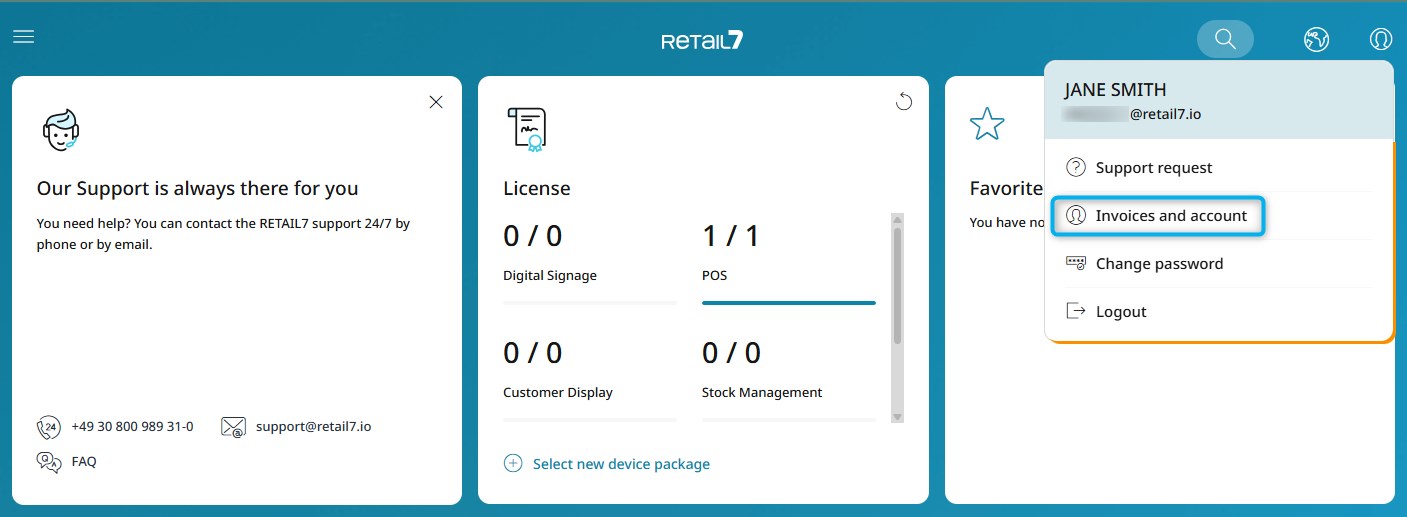Image resolution: width=1407 pixels, height=517 pixels.
Task: Click the RETAIL7 logo
Action: click(702, 41)
